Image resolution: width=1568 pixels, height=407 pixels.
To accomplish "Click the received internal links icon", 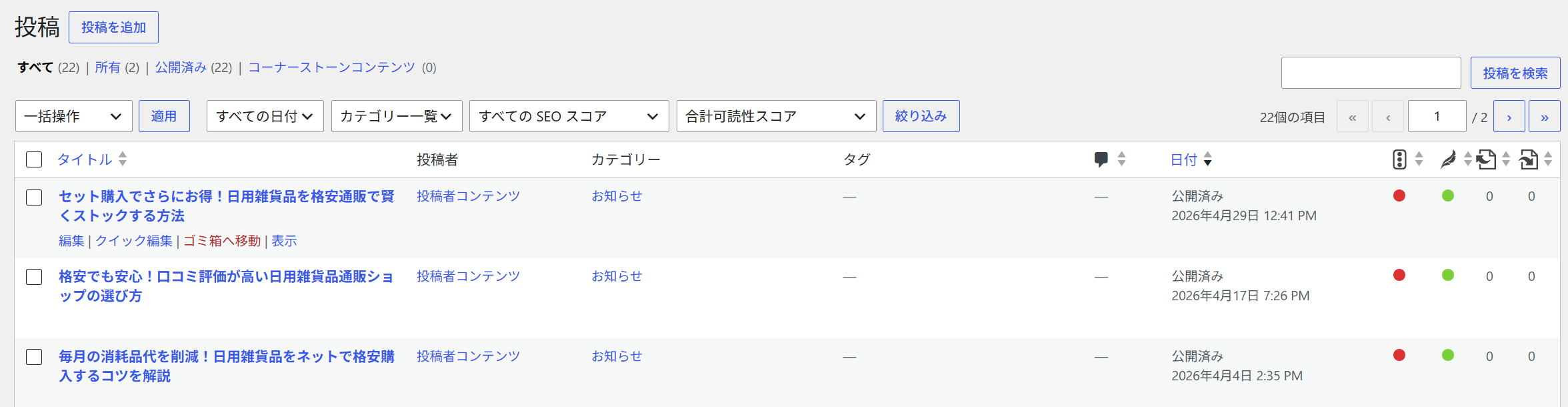I will point(1528,159).
